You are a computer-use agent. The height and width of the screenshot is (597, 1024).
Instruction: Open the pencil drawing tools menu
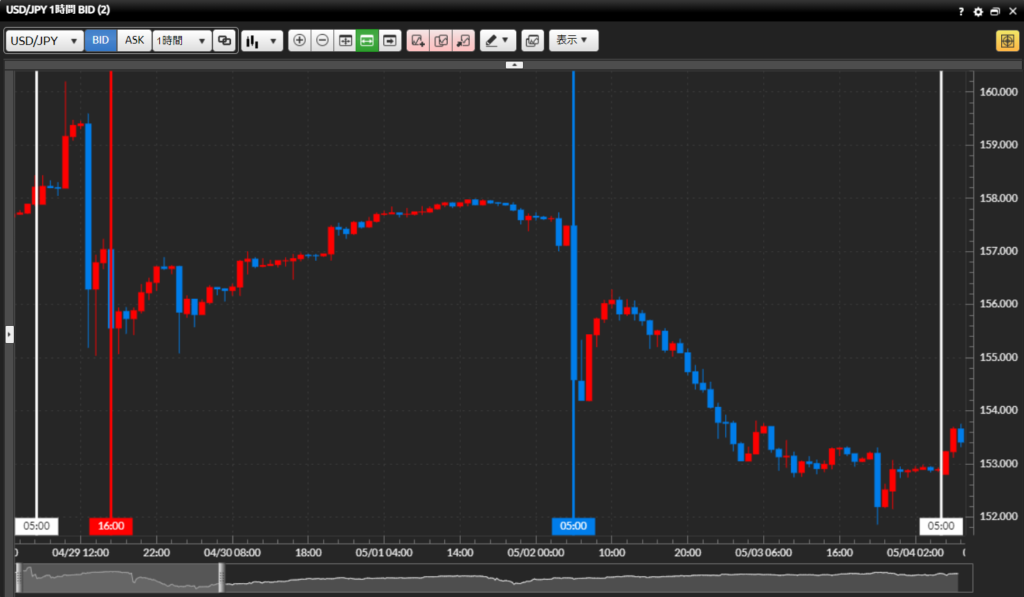496,41
